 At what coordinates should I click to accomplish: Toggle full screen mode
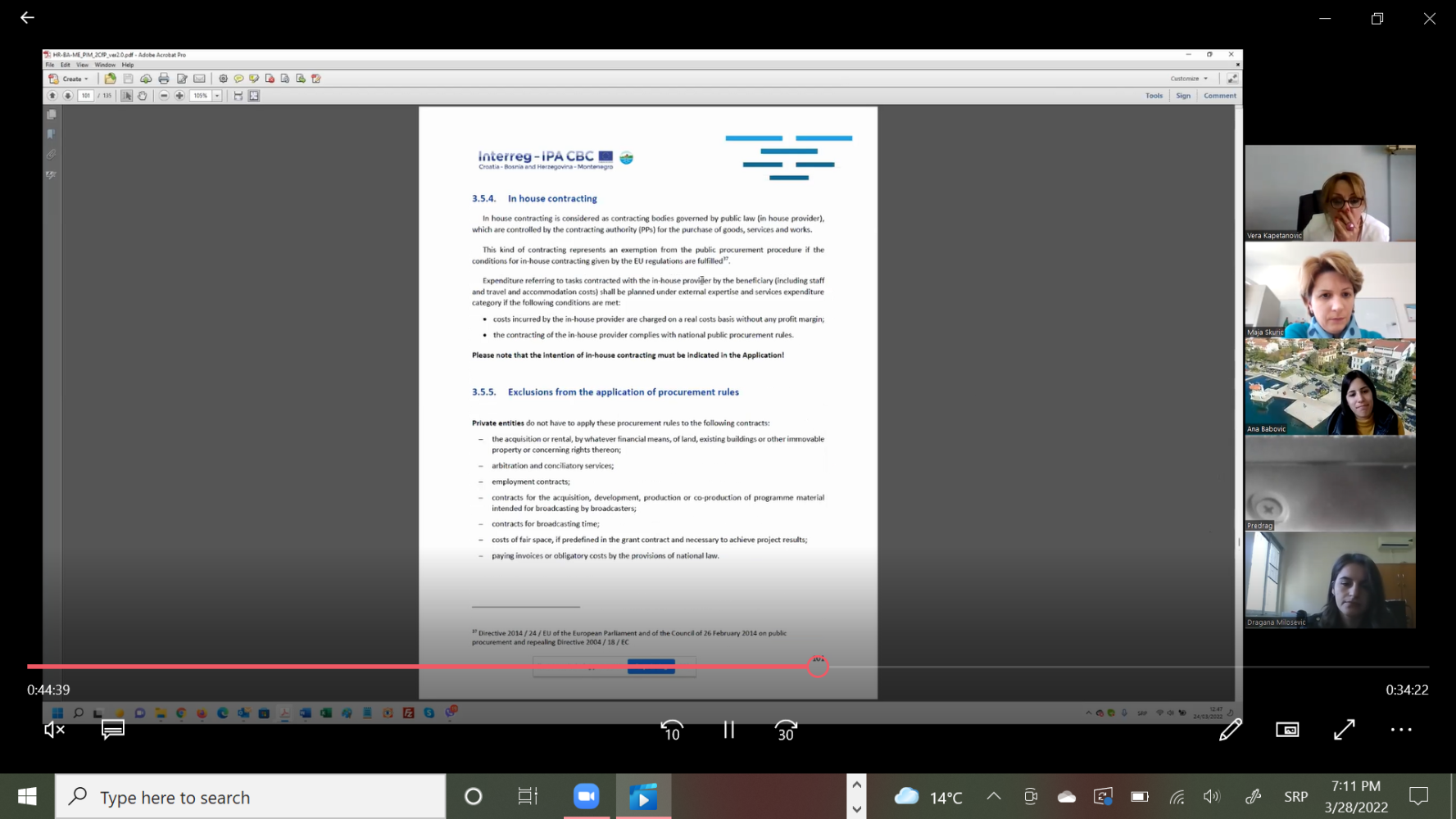(x=1344, y=729)
